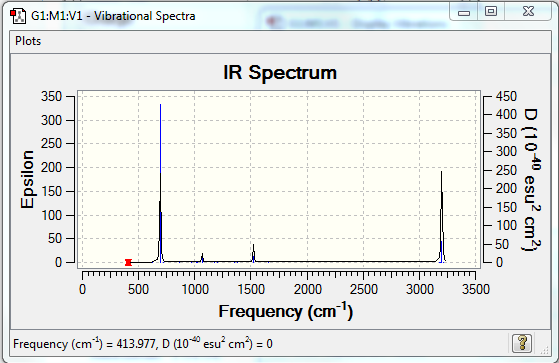Click the 350 tick on Epsilon axis

51,96
